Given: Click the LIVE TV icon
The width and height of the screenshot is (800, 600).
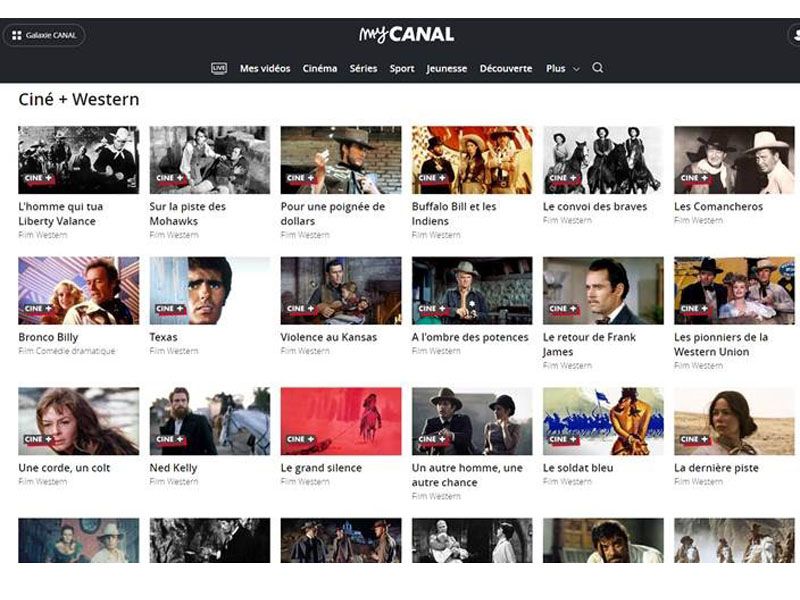Looking at the screenshot, I should (219, 68).
